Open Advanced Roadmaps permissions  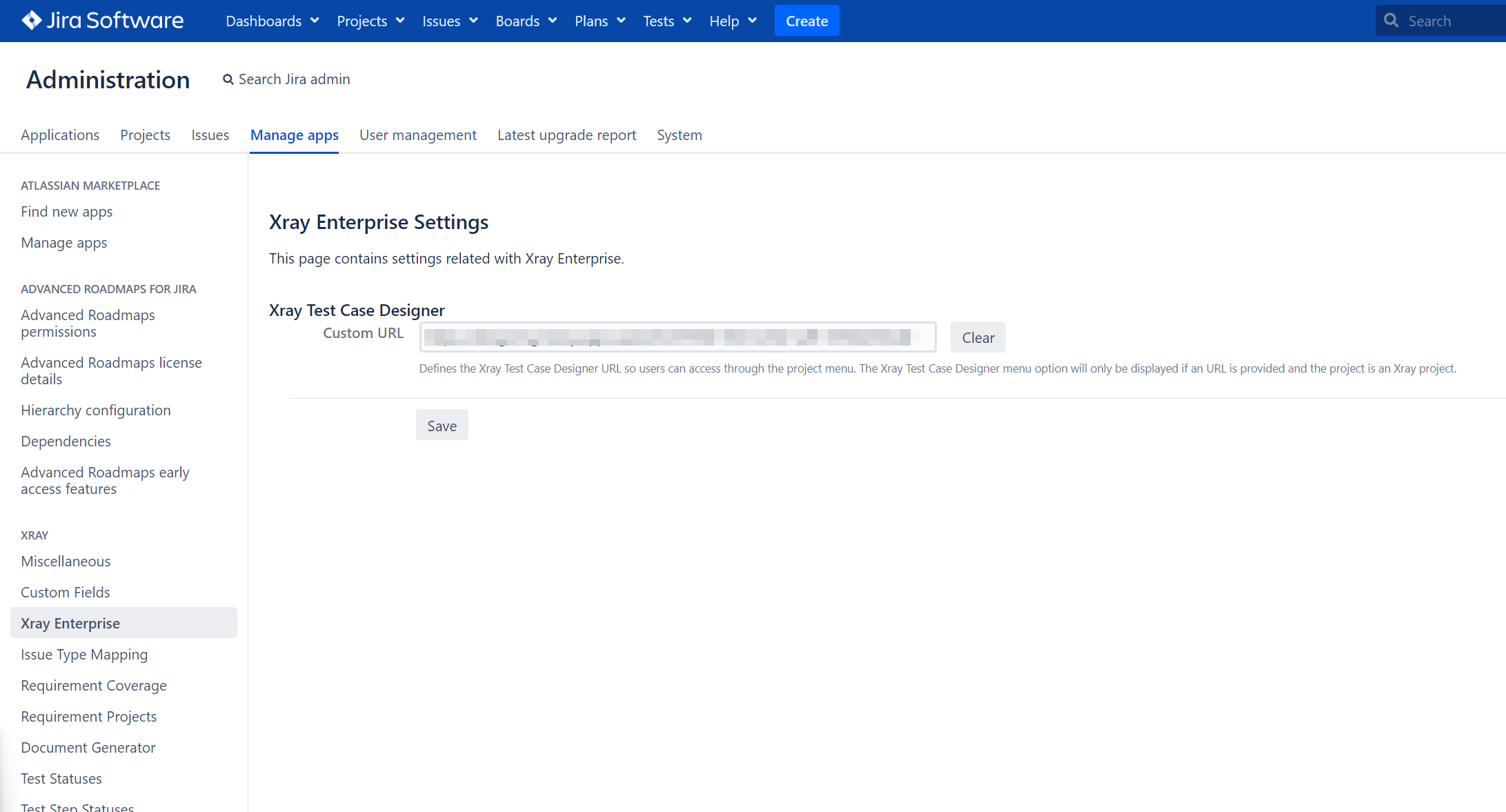click(88, 324)
